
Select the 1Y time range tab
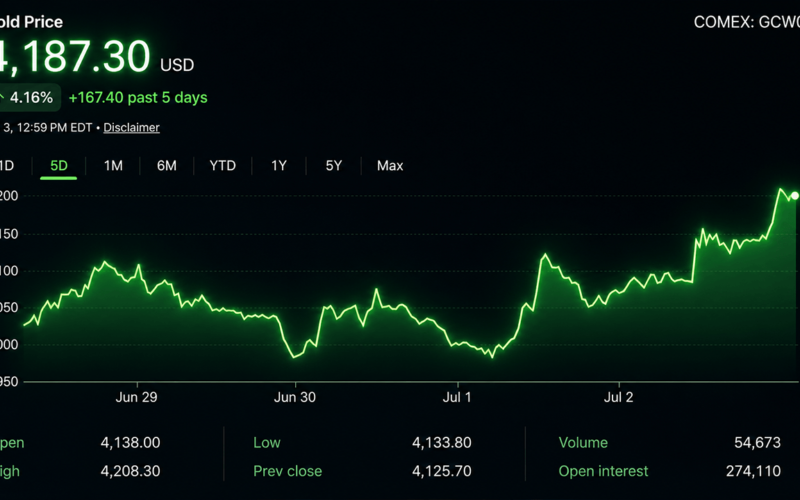[279, 166]
